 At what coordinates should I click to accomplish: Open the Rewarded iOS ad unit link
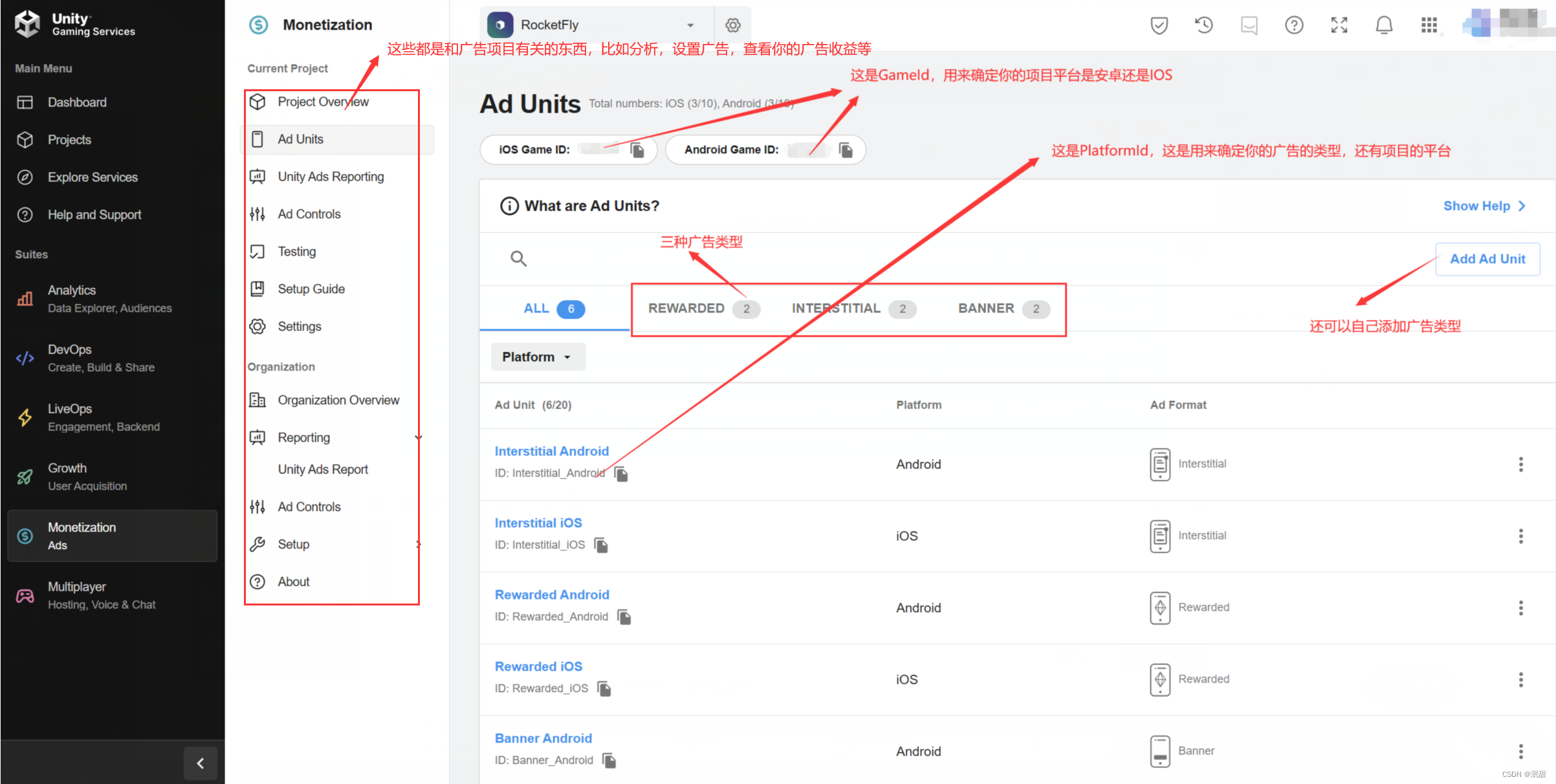[538, 666]
